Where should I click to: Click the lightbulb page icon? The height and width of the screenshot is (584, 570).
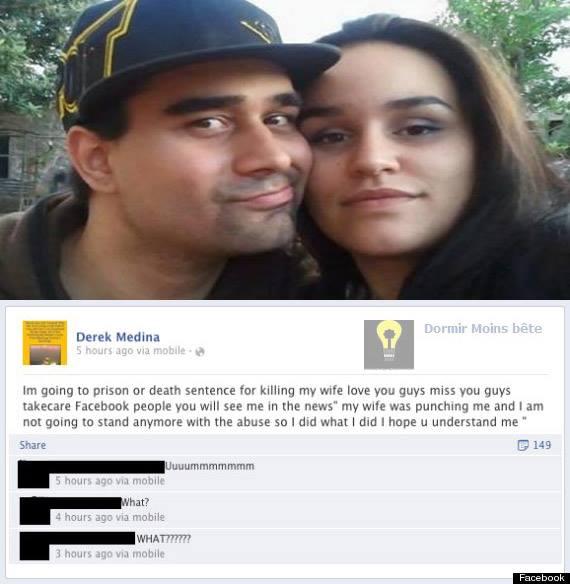[x=389, y=345]
